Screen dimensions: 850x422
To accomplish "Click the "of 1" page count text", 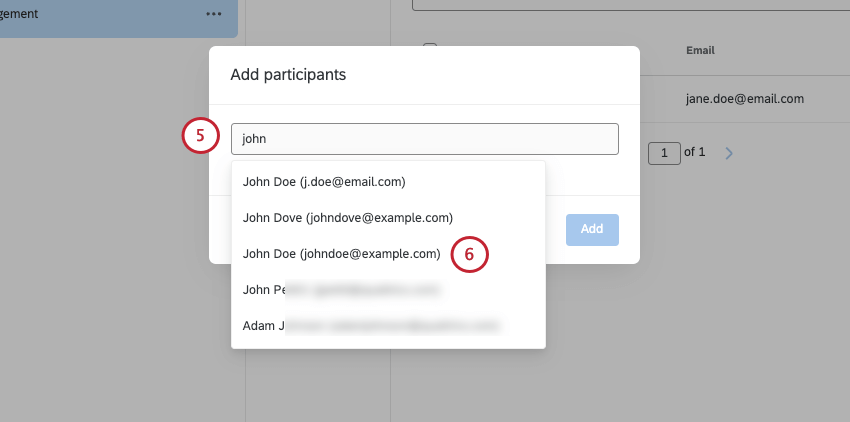I will [x=695, y=152].
